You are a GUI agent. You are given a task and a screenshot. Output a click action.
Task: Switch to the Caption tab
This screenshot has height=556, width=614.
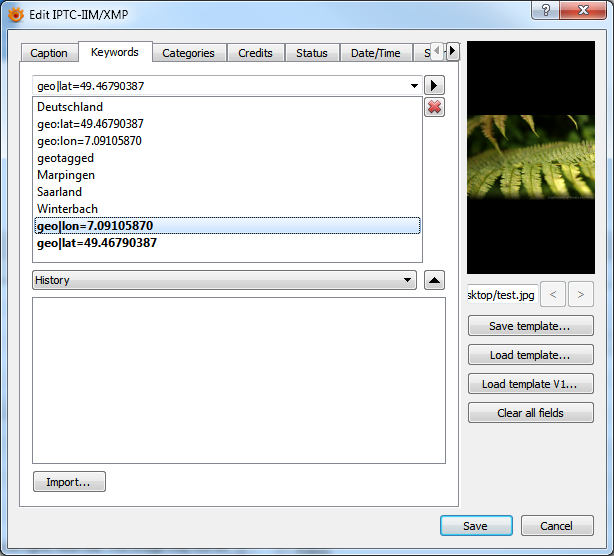click(x=49, y=53)
